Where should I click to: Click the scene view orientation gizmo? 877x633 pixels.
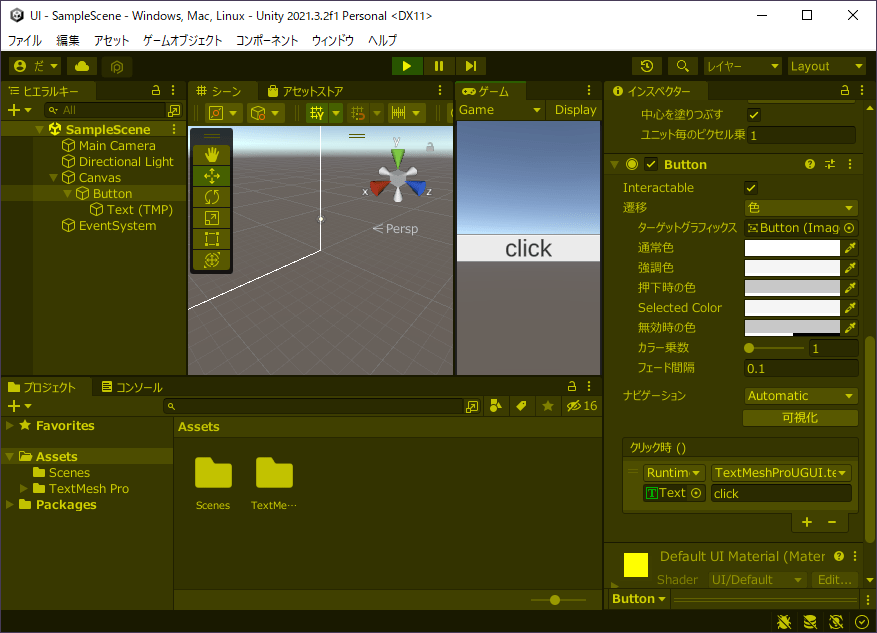pyautogui.click(x=398, y=176)
